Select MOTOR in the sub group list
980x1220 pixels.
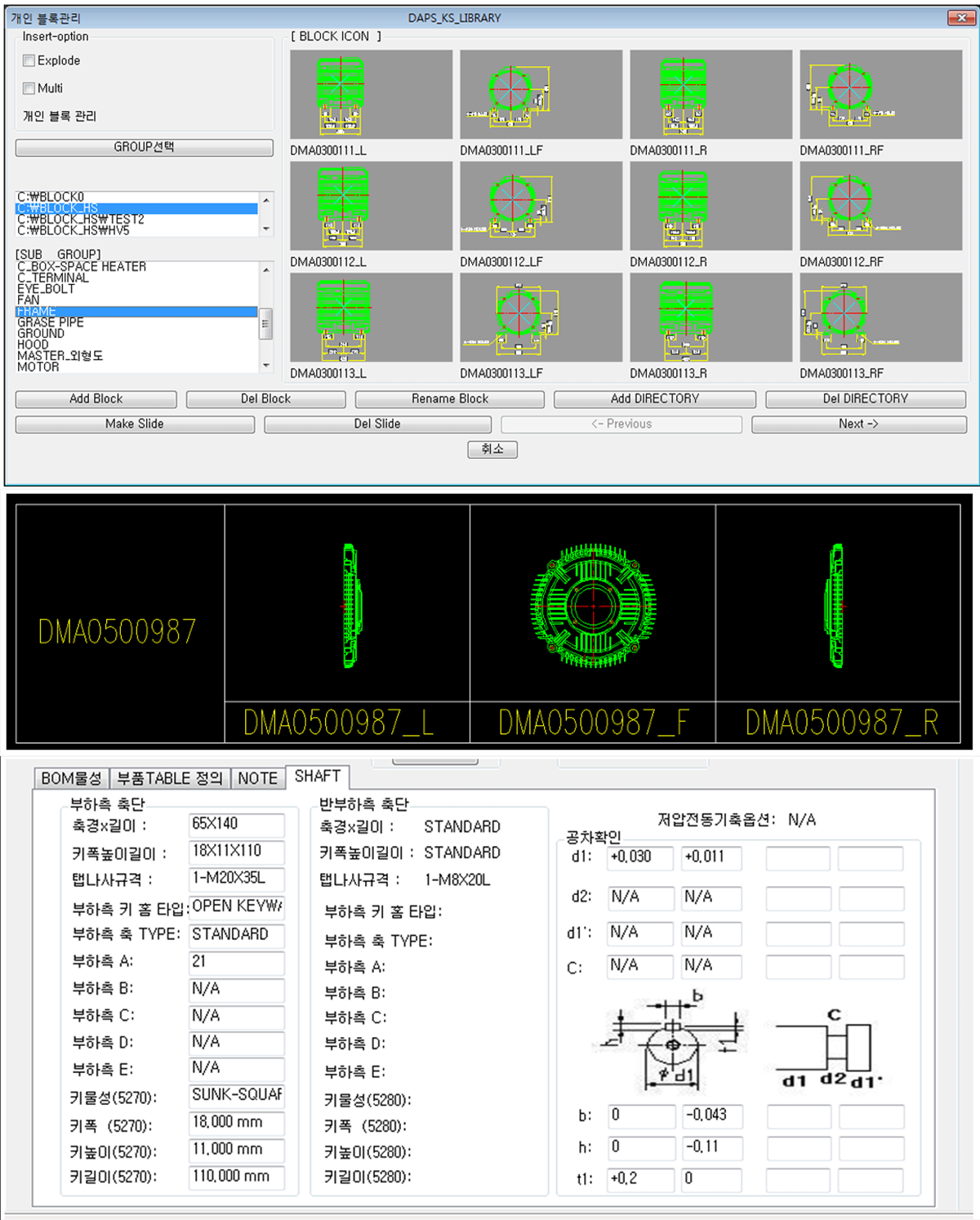38,367
